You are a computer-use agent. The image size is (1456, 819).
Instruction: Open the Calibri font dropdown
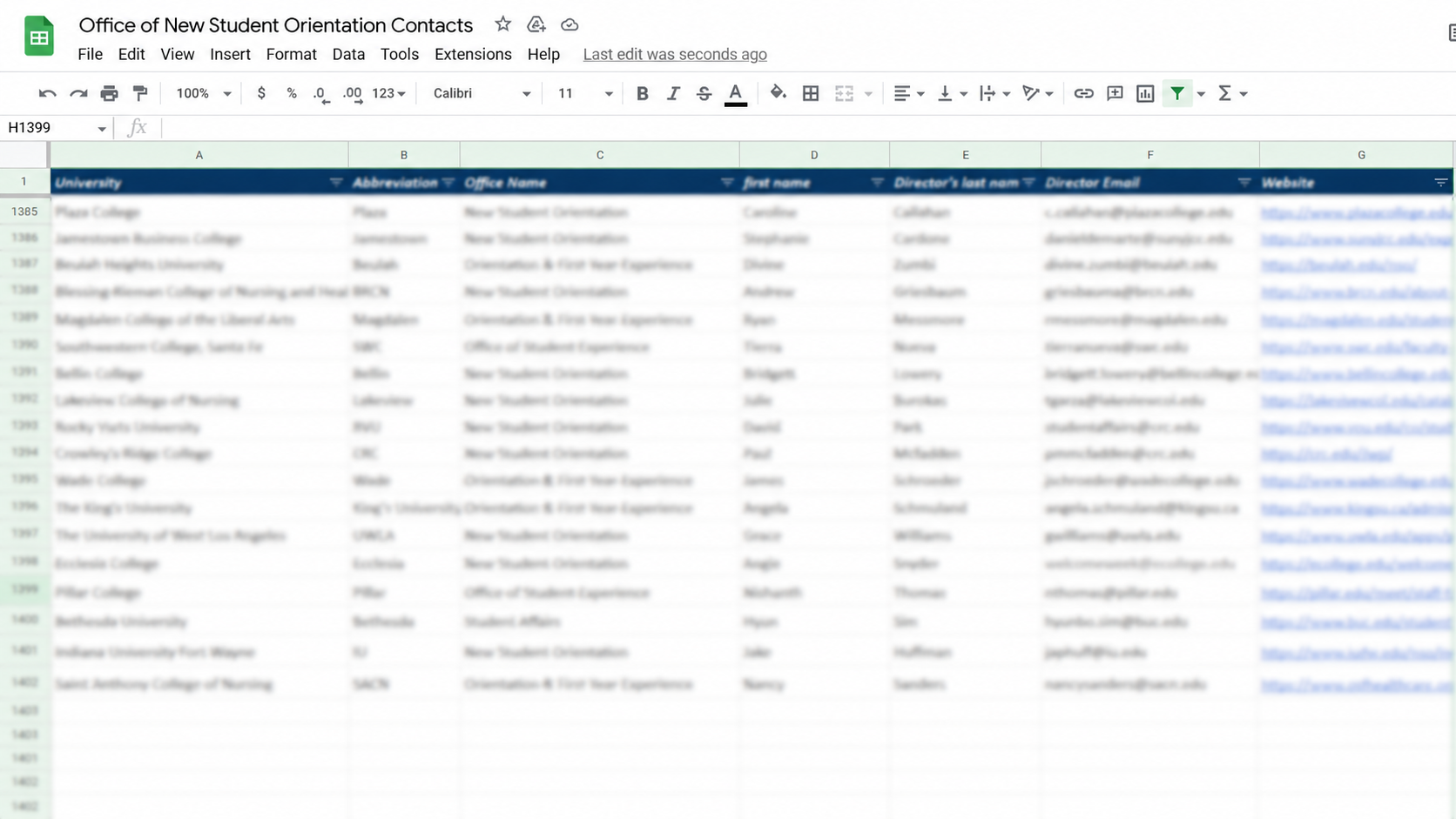(482, 93)
